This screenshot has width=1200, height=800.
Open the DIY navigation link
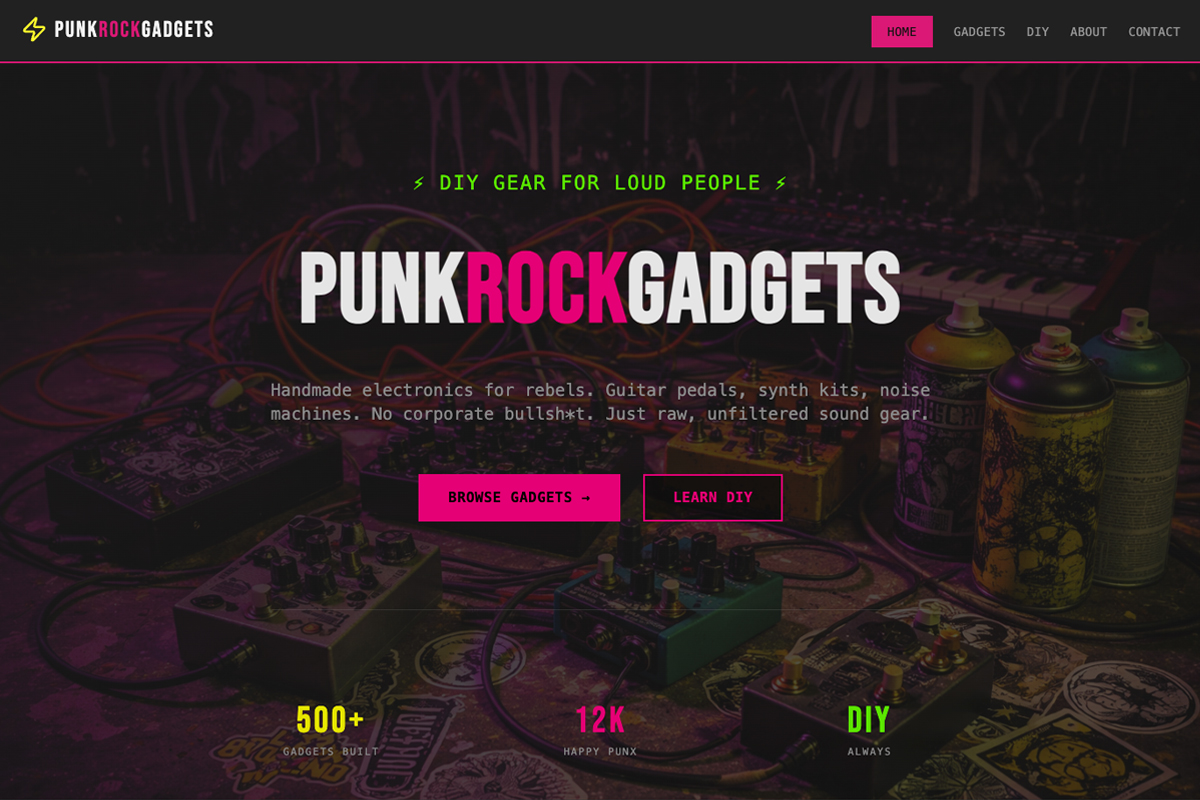coord(1037,32)
